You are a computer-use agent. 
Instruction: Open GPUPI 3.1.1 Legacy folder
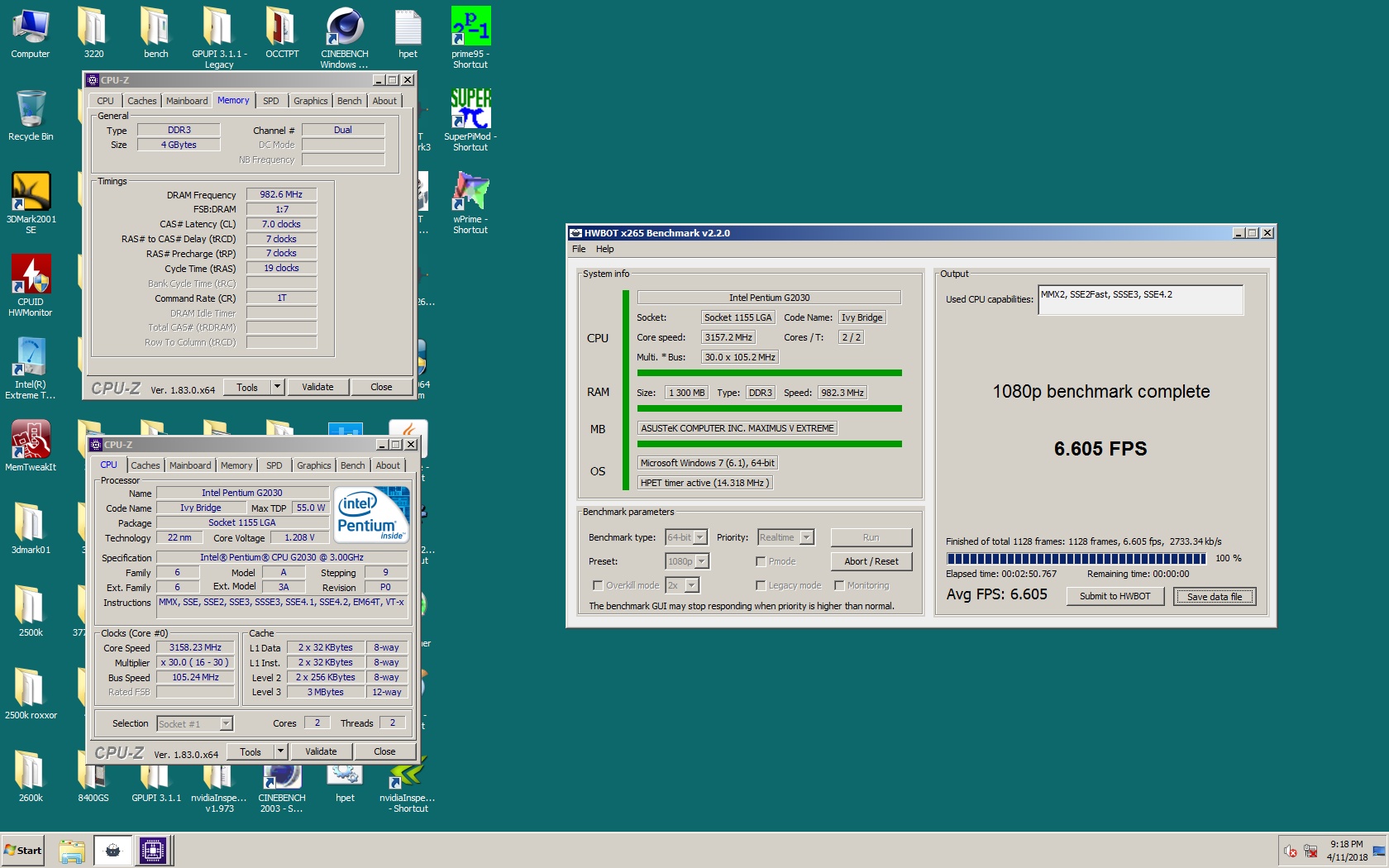coord(219,37)
